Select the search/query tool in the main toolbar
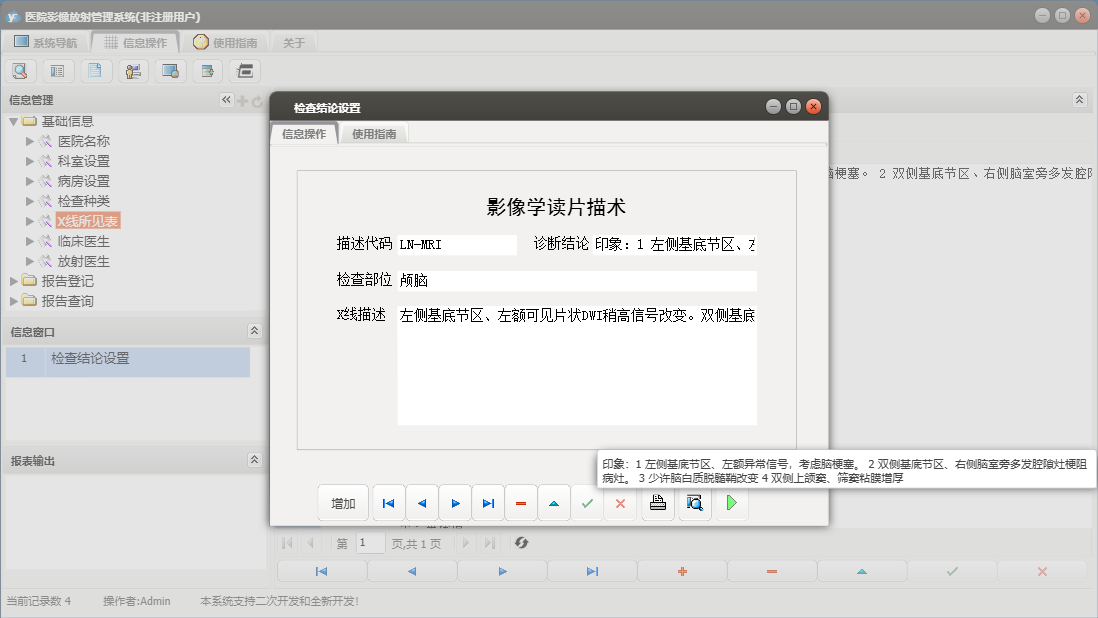The height and width of the screenshot is (618, 1098). click(x=20, y=71)
